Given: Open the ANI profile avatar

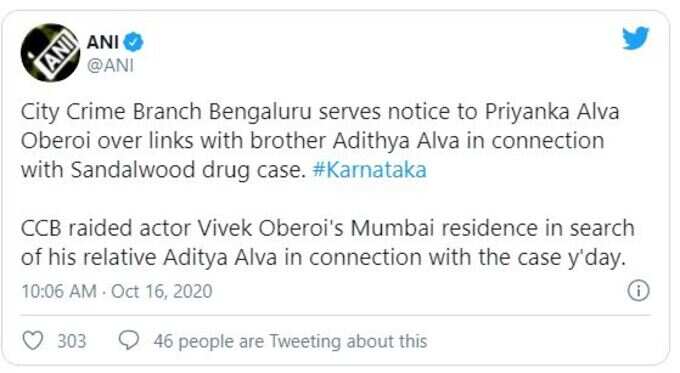Looking at the screenshot, I should [50, 52].
